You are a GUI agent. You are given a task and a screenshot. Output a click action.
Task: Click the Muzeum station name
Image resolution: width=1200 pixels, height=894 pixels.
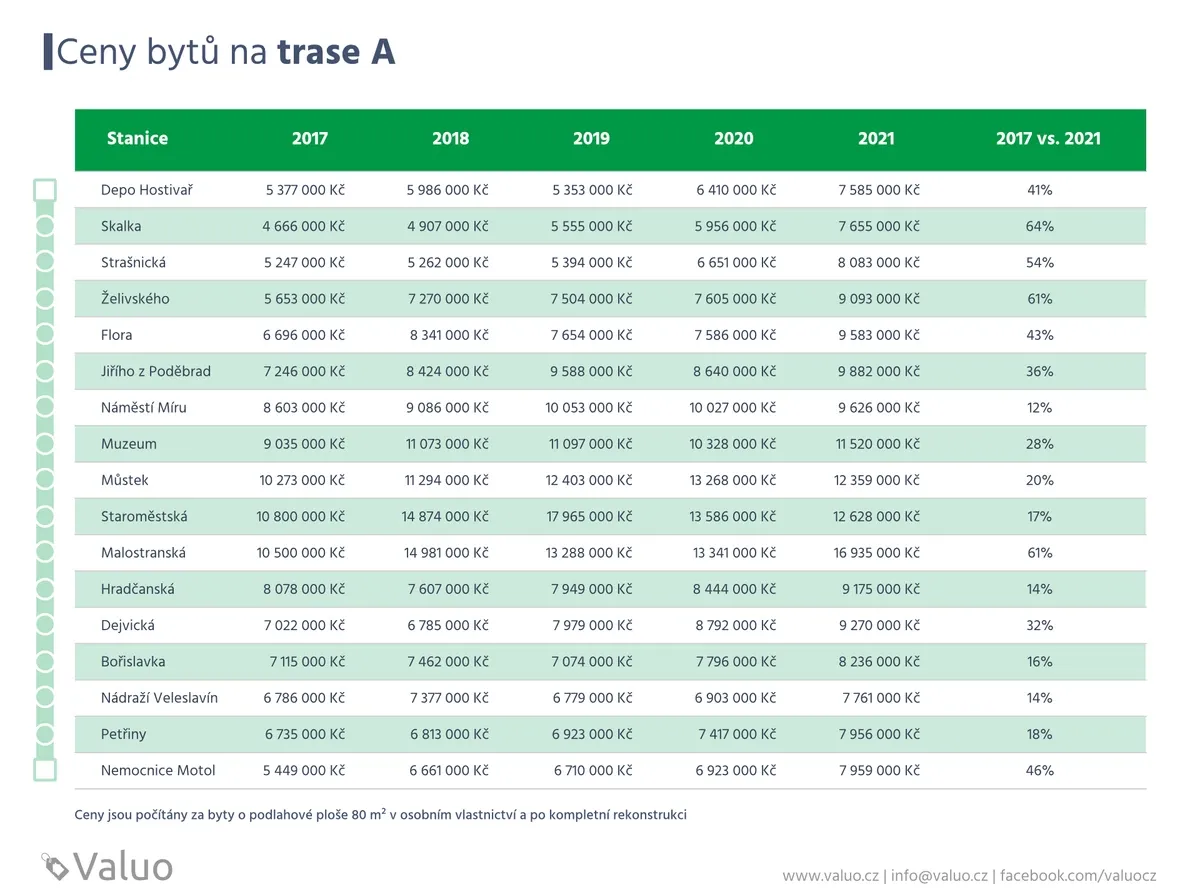[129, 444]
